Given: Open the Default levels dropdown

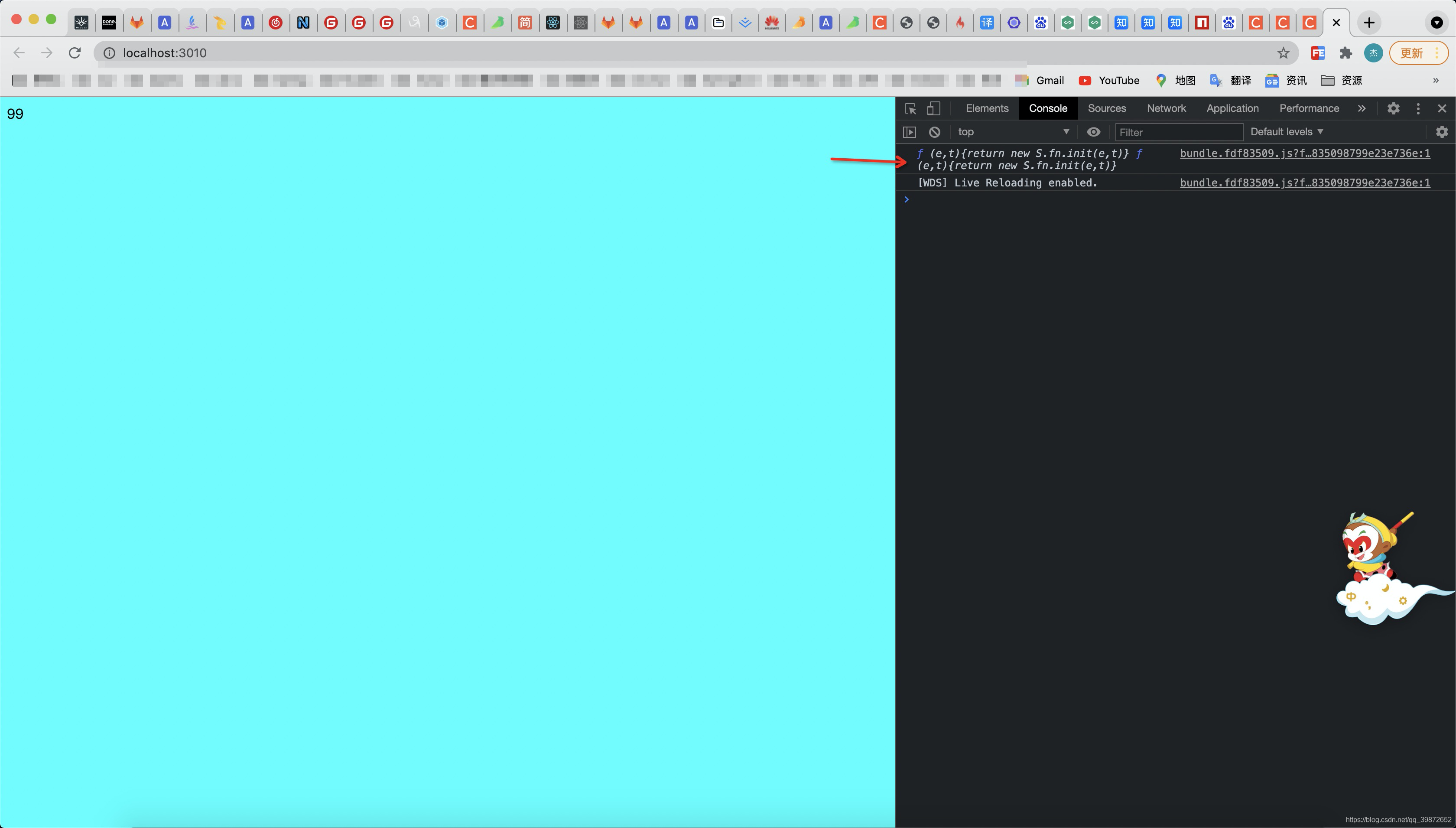Looking at the screenshot, I should [x=1287, y=132].
